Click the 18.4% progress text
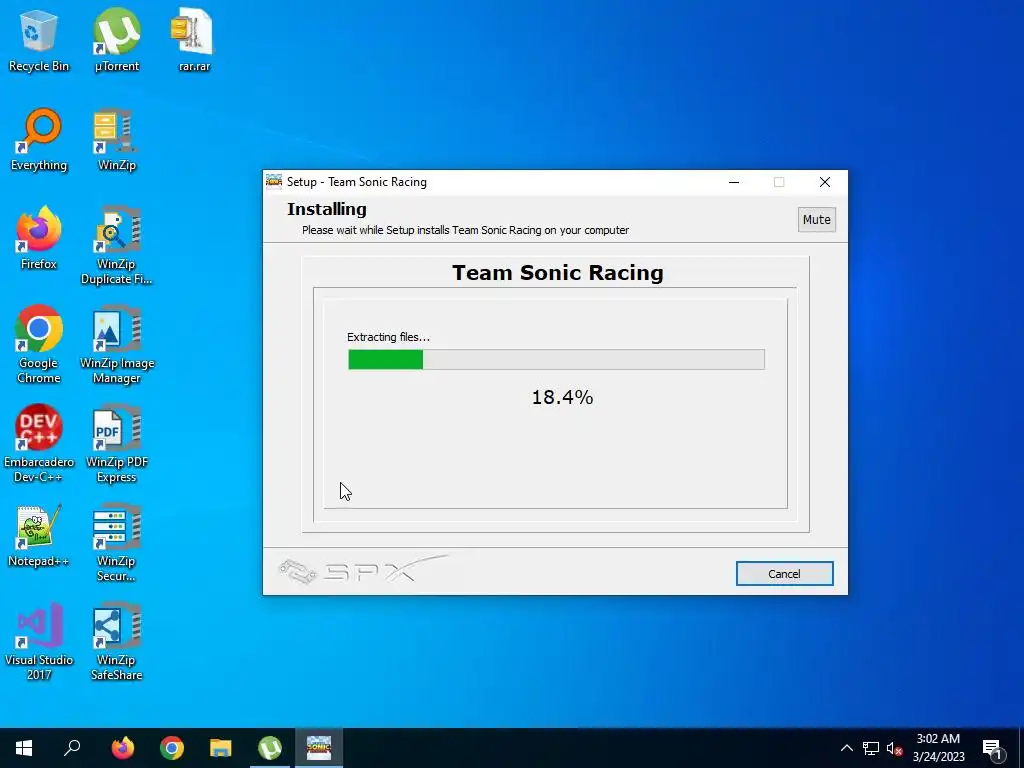Image resolution: width=1024 pixels, height=768 pixels. pos(562,397)
